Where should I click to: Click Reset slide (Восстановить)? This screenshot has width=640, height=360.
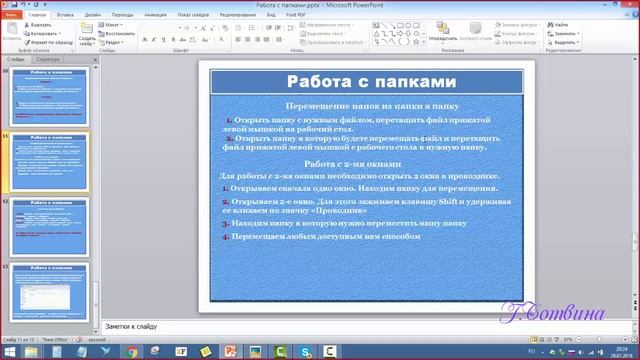[116, 34]
